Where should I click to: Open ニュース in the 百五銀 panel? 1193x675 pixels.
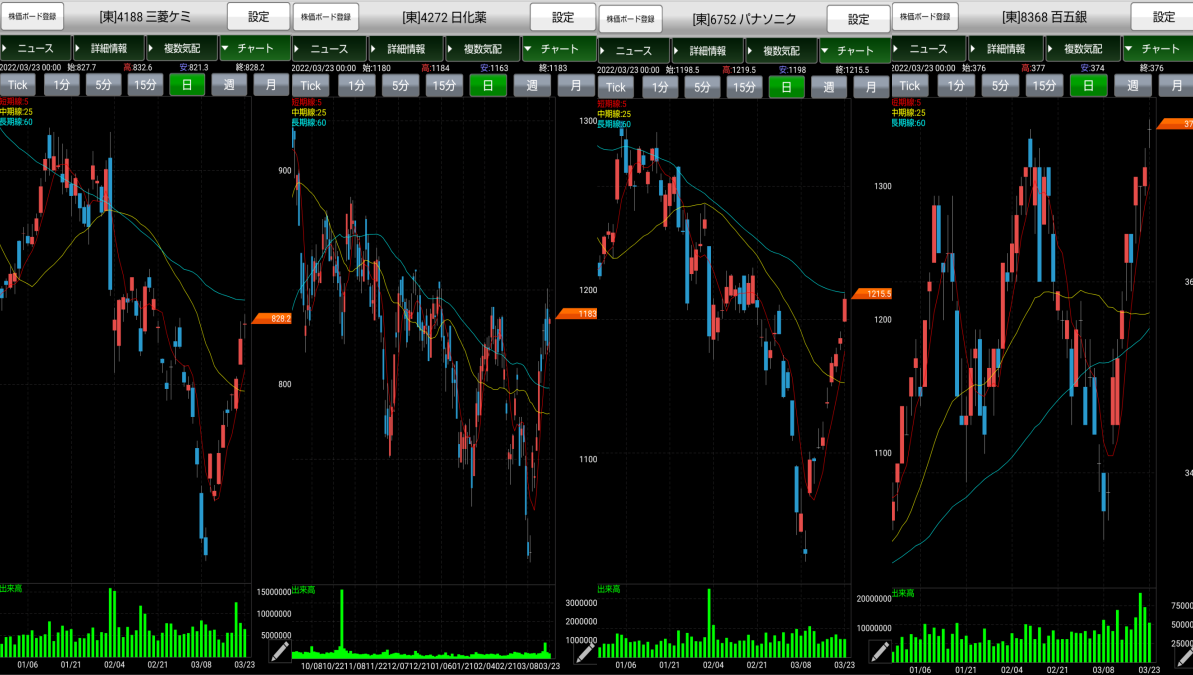[x=927, y=48]
